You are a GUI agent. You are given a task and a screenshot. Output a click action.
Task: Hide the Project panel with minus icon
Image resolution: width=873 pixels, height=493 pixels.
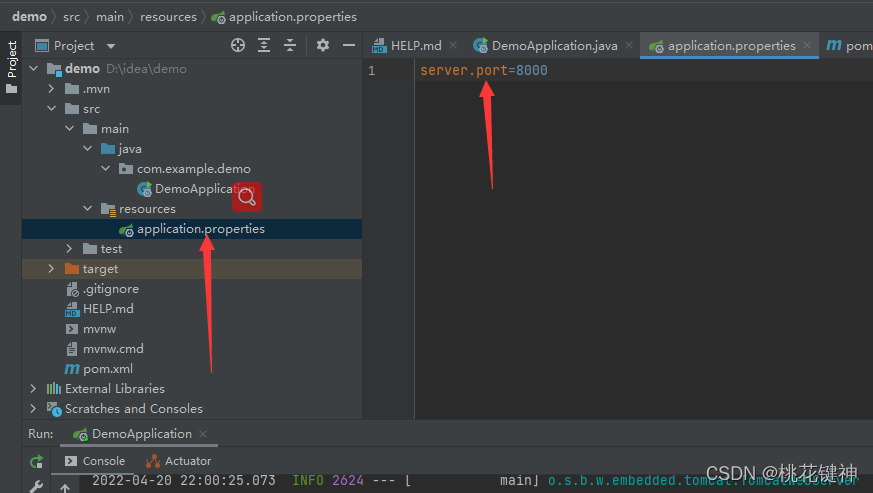349,45
